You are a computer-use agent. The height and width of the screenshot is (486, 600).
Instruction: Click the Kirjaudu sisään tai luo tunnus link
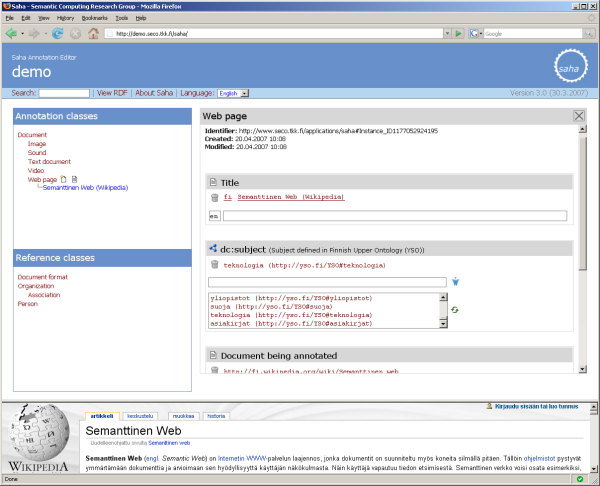coord(536,406)
